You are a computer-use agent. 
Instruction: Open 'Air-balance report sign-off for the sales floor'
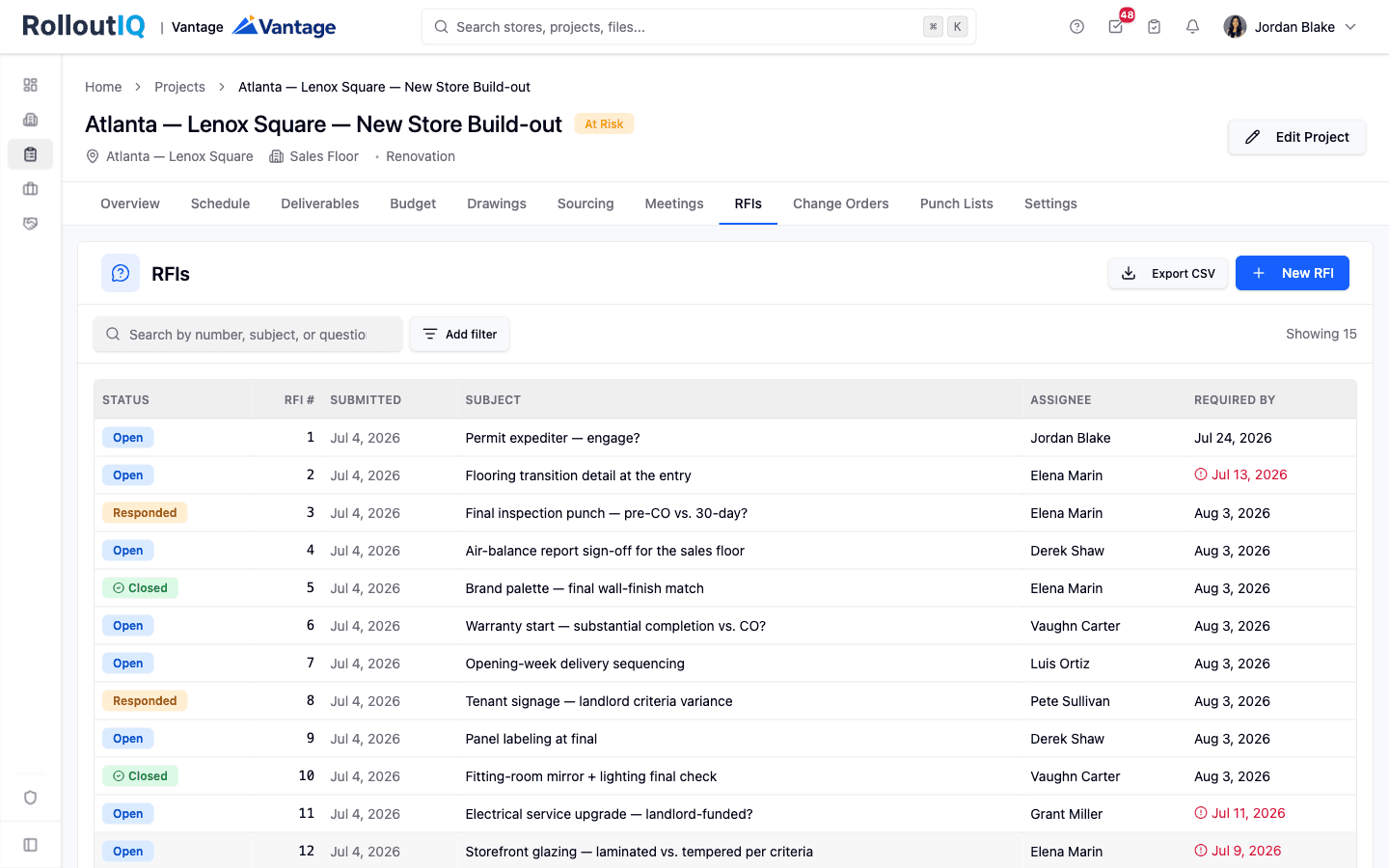point(605,551)
